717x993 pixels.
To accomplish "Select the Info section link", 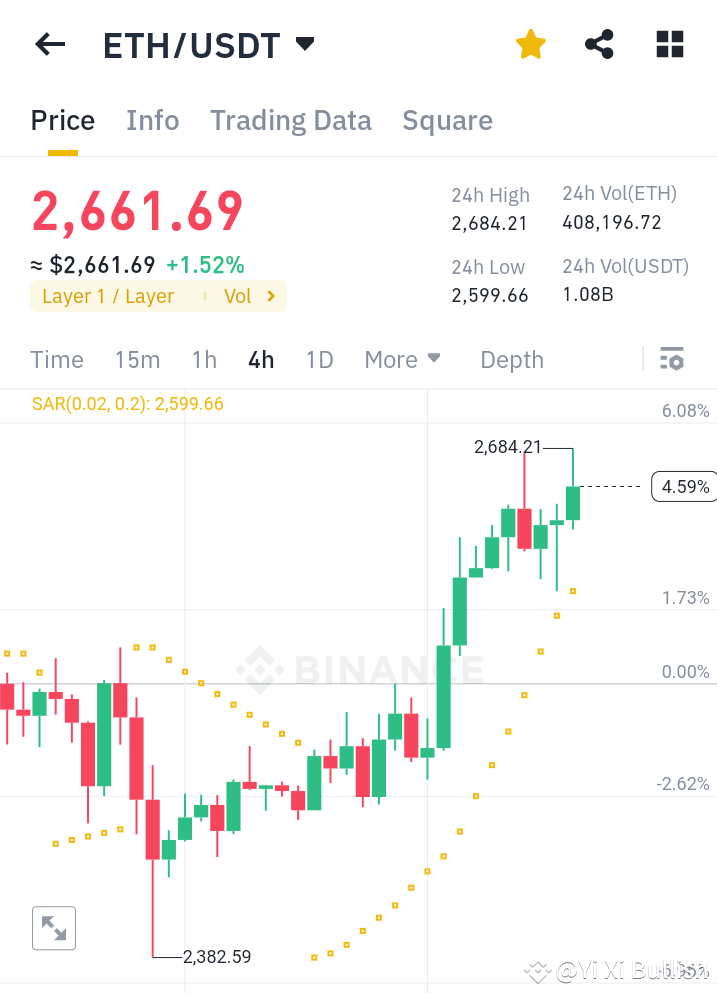I will coord(152,120).
